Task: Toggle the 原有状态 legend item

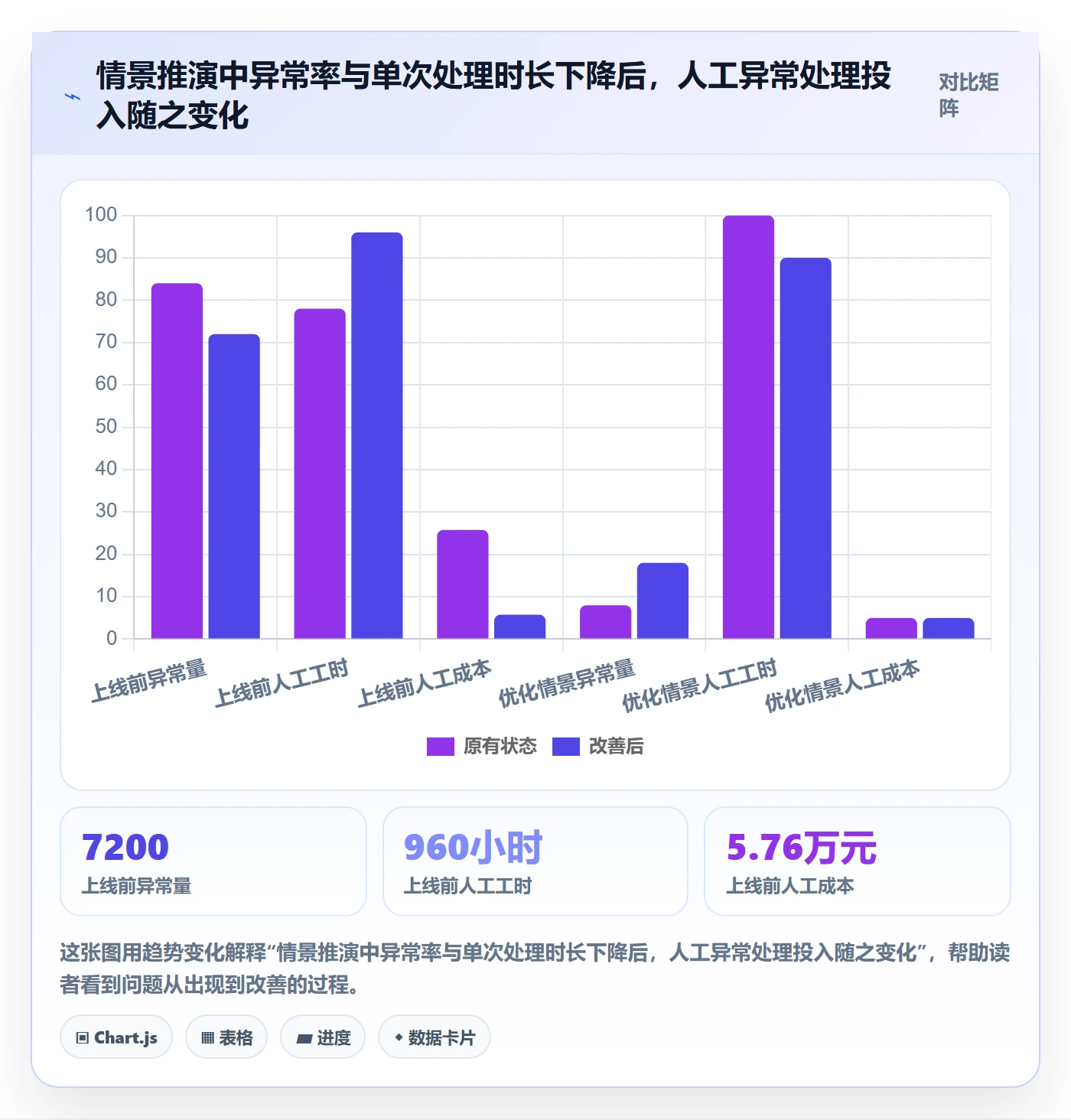Action: coord(482,746)
